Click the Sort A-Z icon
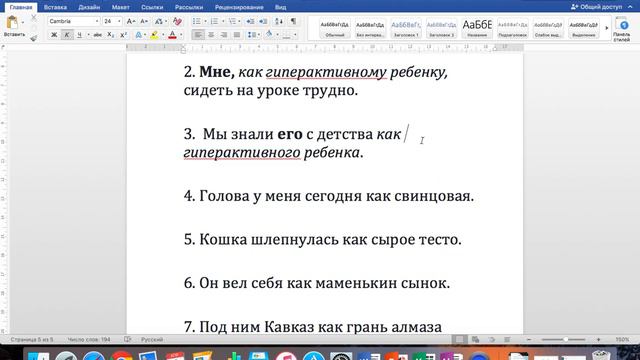 pyautogui.click(x=279, y=21)
